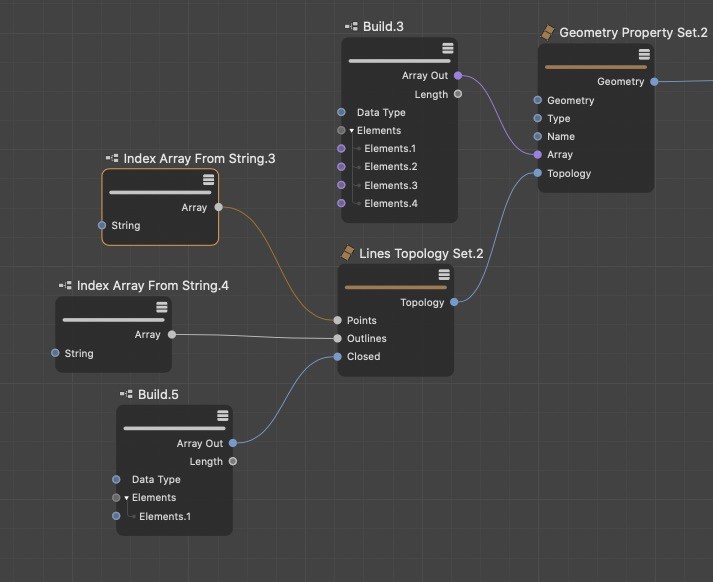Image resolution: width=713 pixels, height=582 pixels.
Task: Click Array output of Index Array String.4
Action: pos(172,334)
